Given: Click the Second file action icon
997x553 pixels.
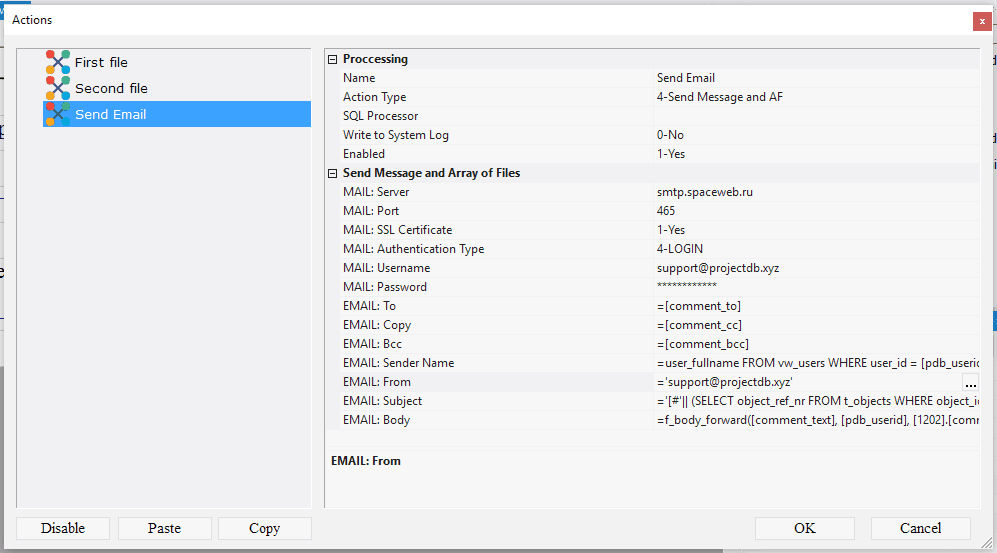Looking at the screenshot, I should coord(58,88).
